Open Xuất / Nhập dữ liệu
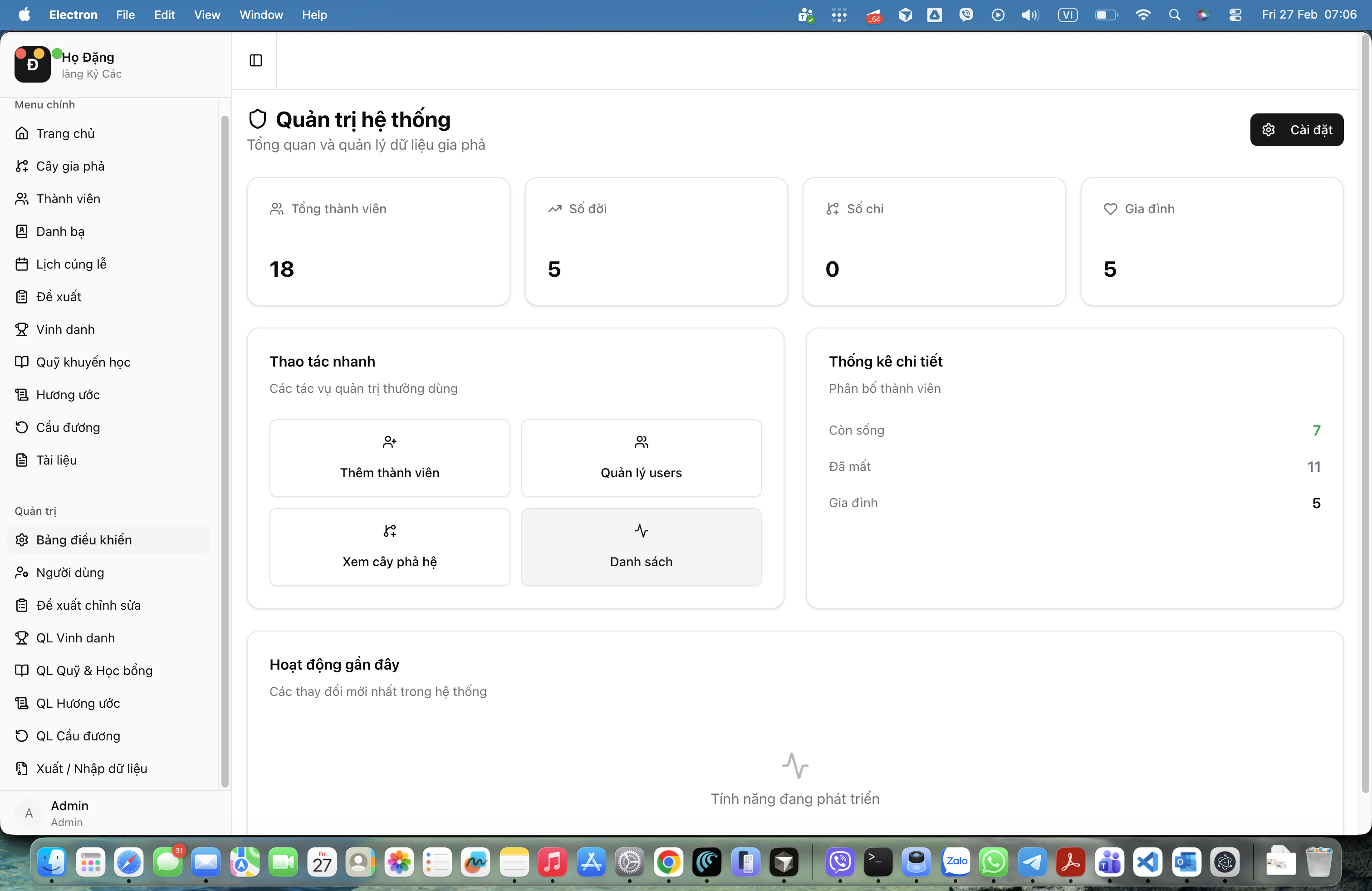This screenshot has width=1372, height=891. click(x=91, y=768)
